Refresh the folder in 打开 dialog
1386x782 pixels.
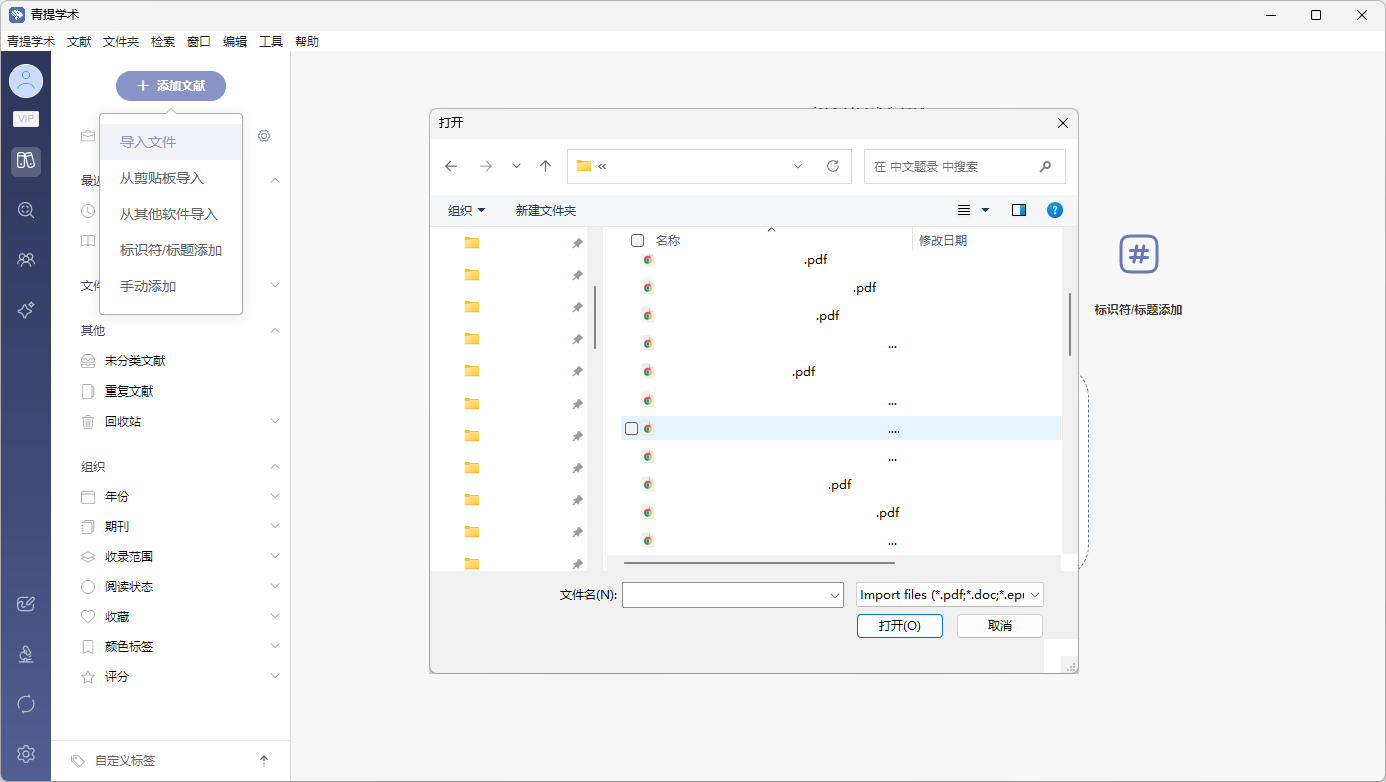[832, 166]
